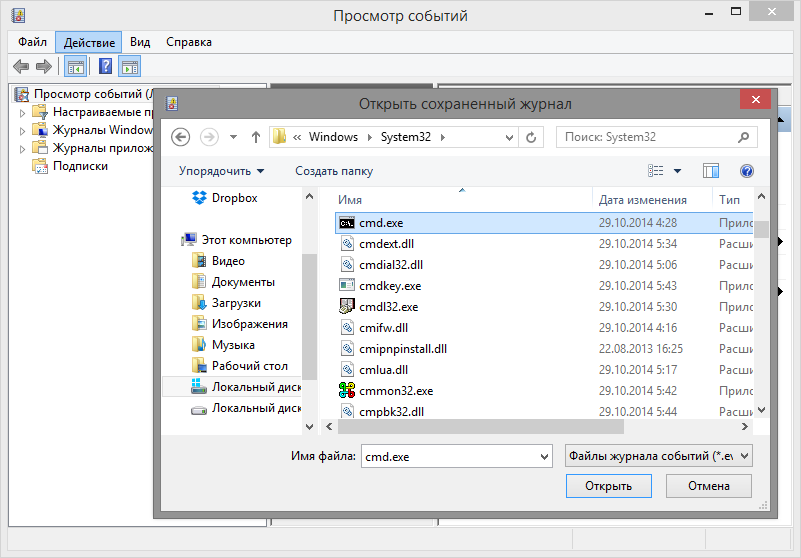Click the back arrow in file dialog
This screenshot has height=558, width=801.
click(x=180, y=137)
